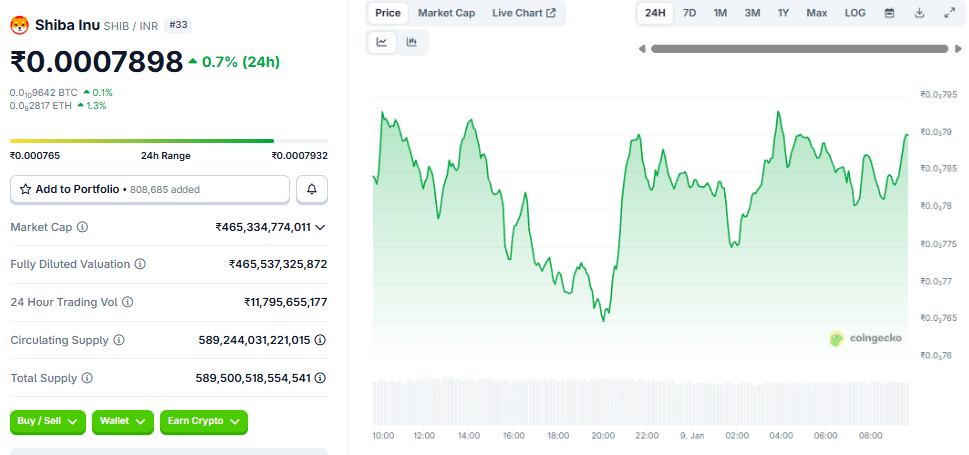Click the ₹0.0007898 current price

click(97, 62)
